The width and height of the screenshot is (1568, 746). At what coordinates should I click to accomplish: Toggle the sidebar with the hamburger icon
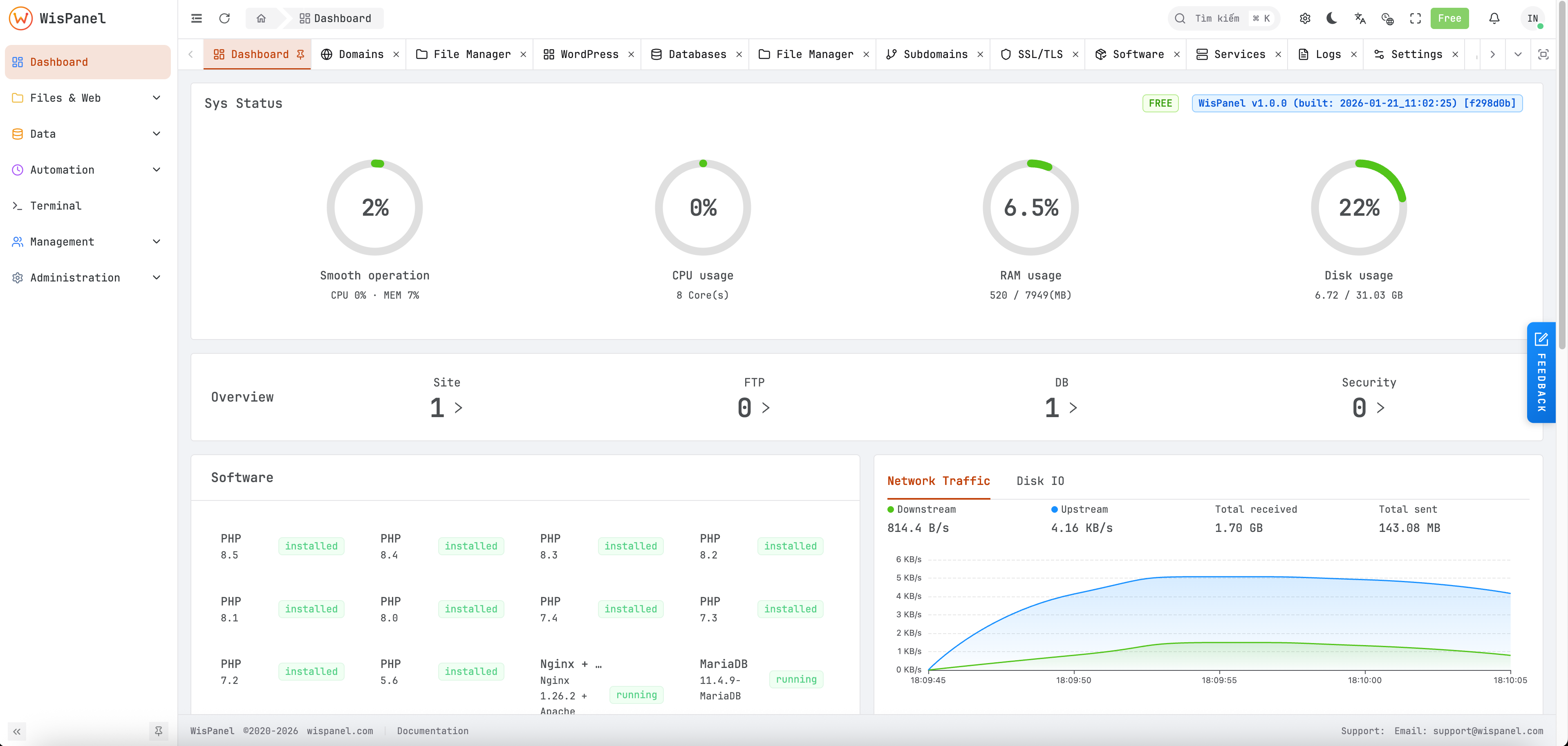(x=196, y=18)
